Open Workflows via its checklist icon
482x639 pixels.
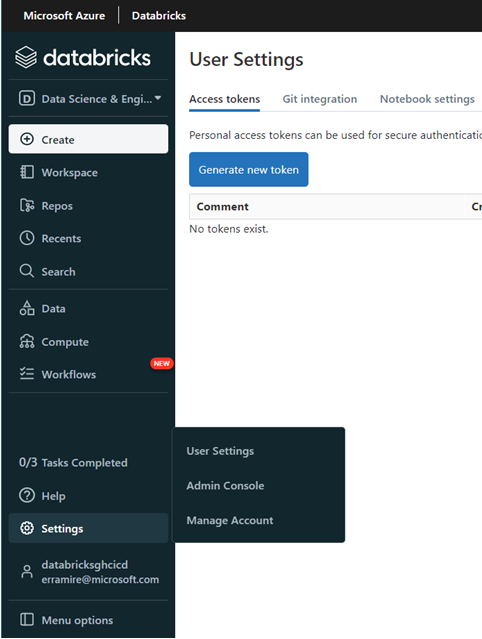pos(27,374)
